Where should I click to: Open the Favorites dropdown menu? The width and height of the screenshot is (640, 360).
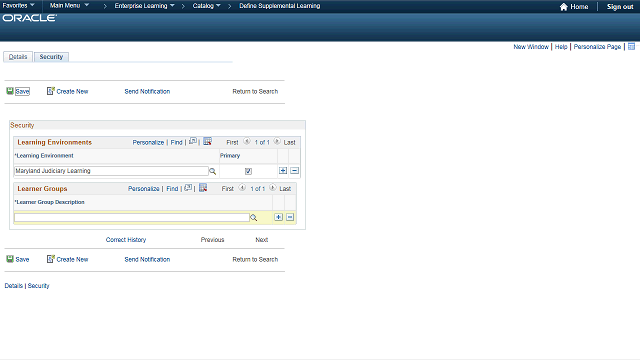pos(18,5)
